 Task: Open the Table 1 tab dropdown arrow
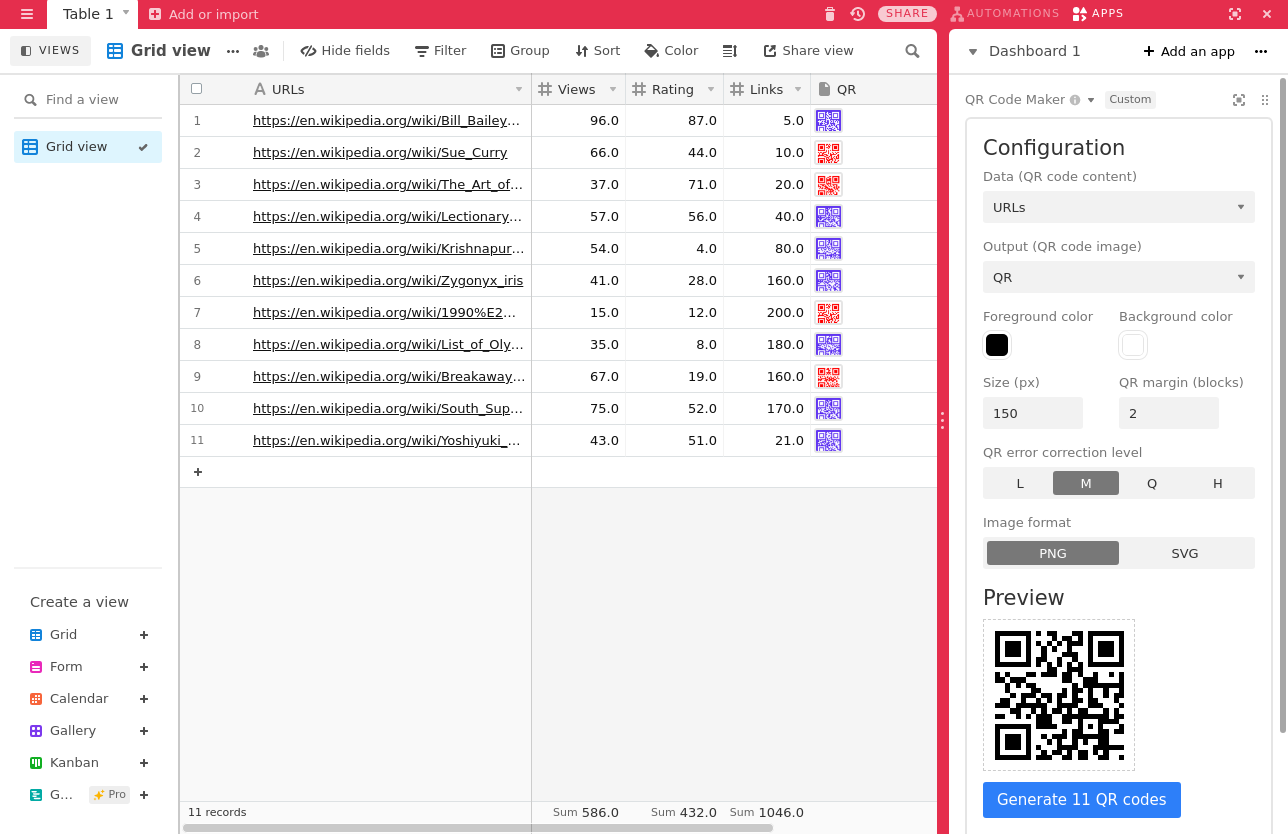point(126,13)
